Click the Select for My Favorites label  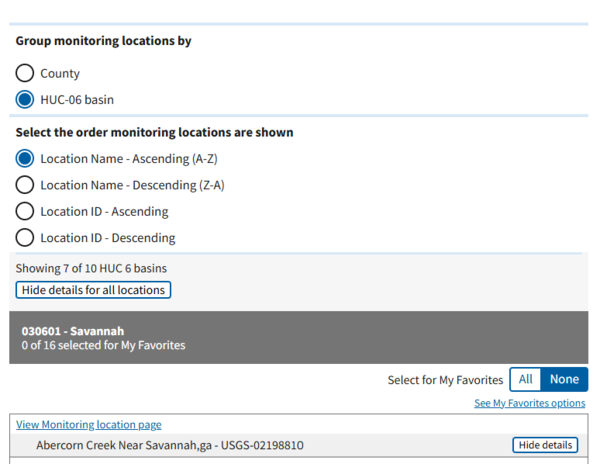[x=445, y=380]
